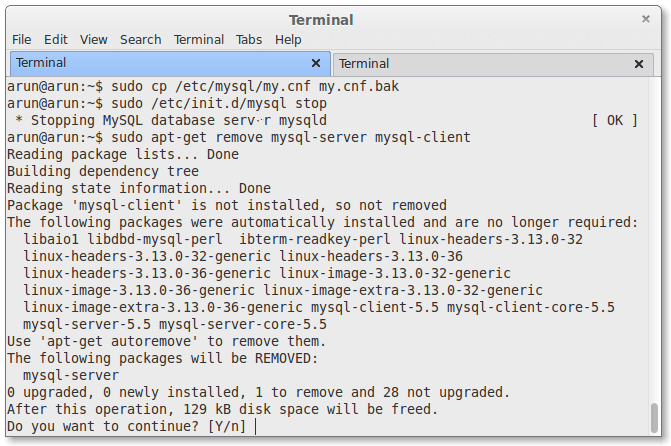Image resolution: width=671 pixels, height=446 pixels.
Task: Close the Terminal window via title bar X
Action: click(x=646, y=19)
